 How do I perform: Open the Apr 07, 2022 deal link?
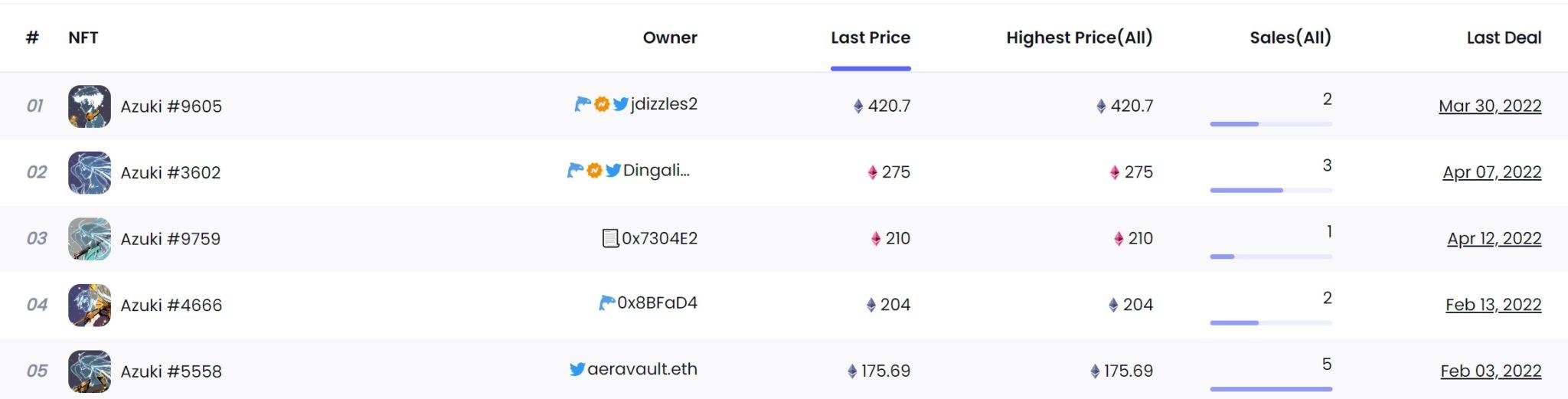[x=1491, y=172]
